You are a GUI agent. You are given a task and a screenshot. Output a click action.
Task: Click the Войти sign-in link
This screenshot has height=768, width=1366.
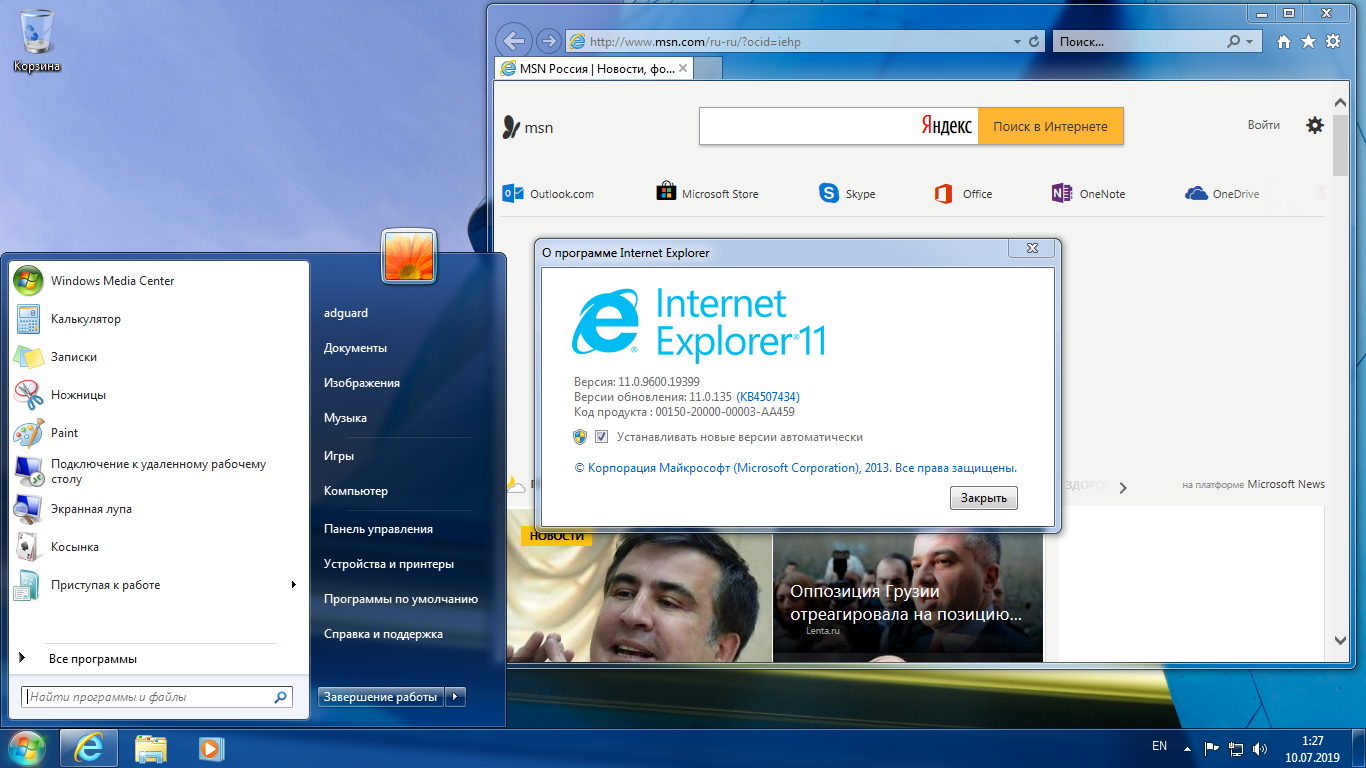pyautogui.click(x=1263, y=125)
